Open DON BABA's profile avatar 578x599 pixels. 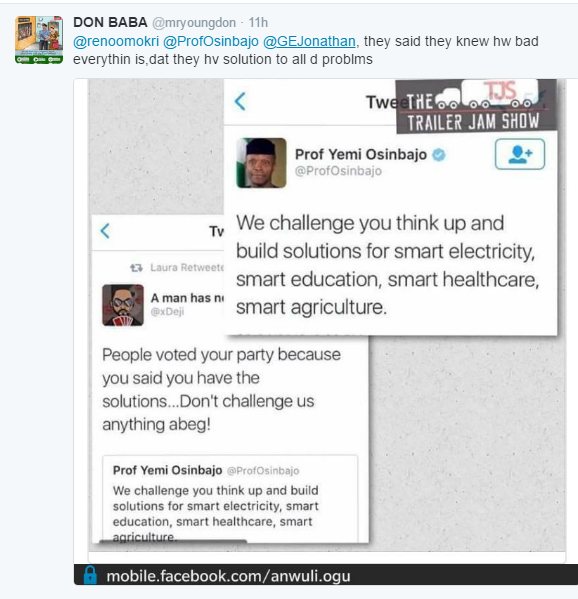tap(39, 40)
